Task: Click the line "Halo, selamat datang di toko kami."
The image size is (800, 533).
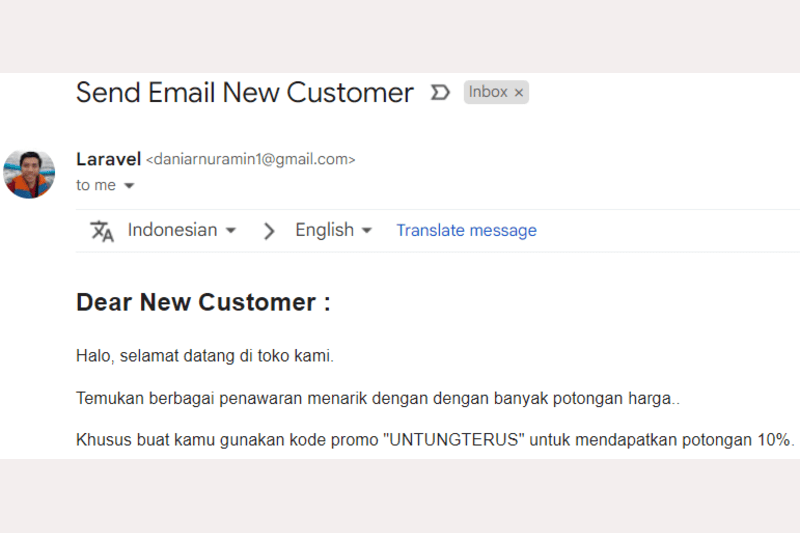Action: (x=205, y=355)
